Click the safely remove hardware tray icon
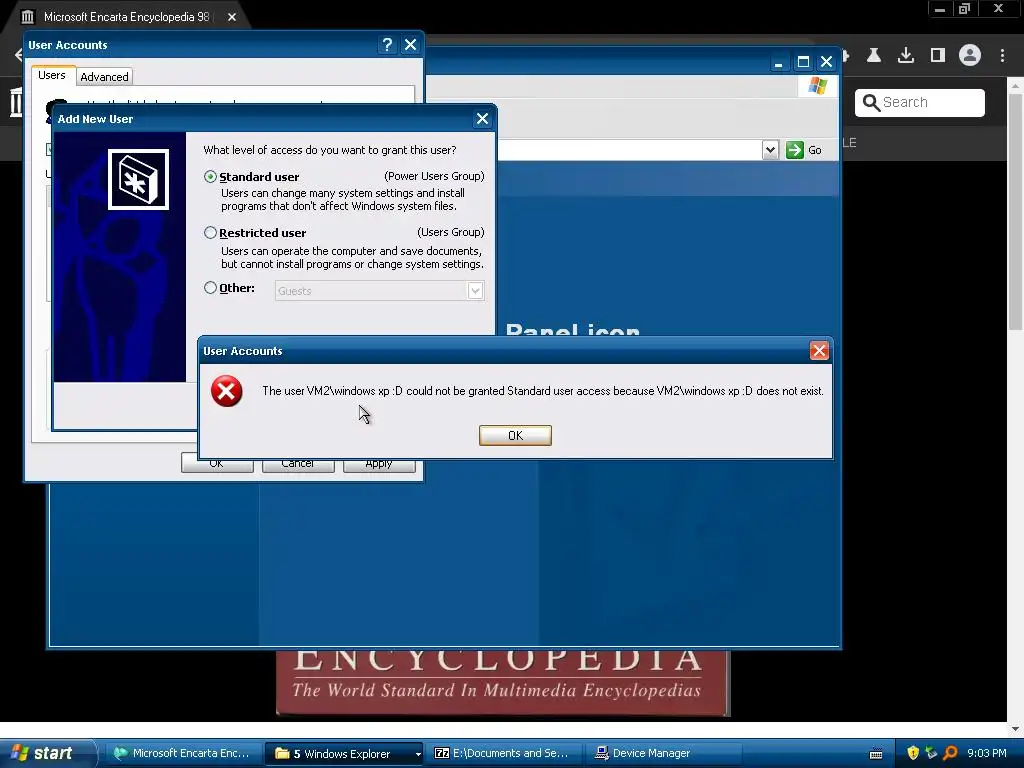 (x=931, y=753)
